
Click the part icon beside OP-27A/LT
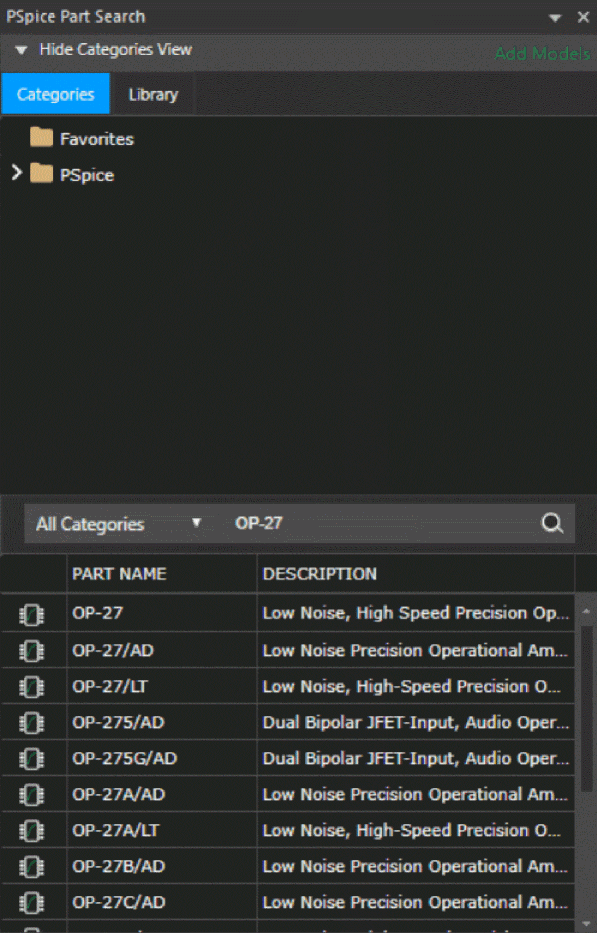pyautogui.click(x=32, y=831)
